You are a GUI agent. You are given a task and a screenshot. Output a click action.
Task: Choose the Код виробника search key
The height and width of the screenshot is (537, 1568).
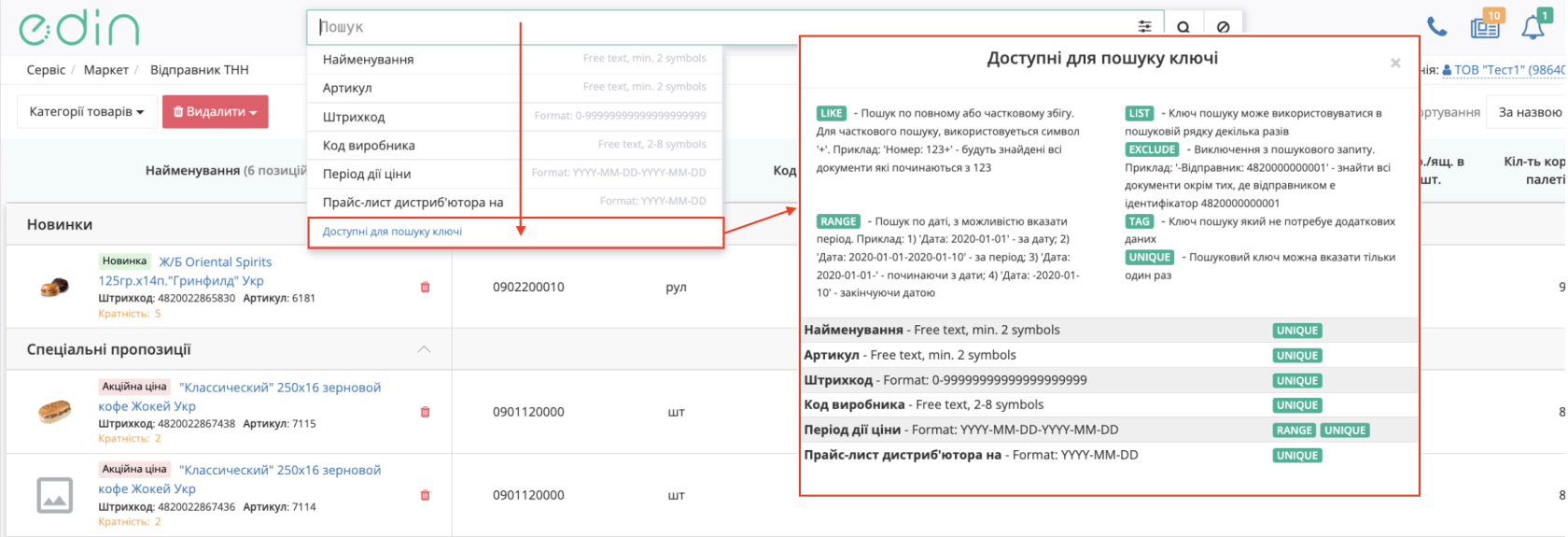pos(515,145)
